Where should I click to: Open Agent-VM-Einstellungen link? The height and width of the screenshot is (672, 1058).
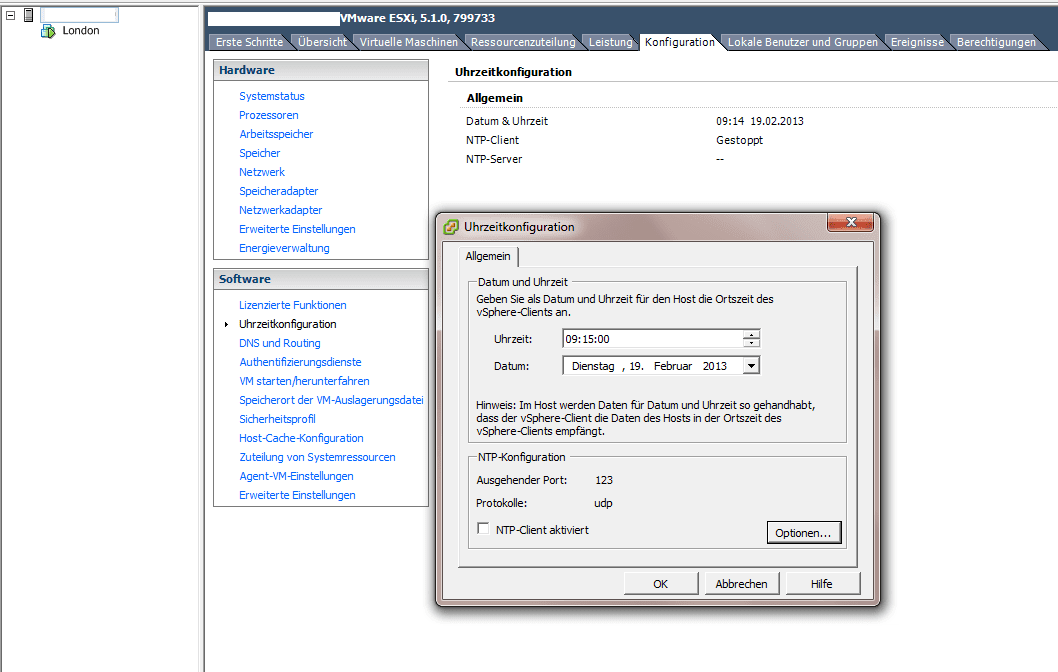click(x=296, y=476)
